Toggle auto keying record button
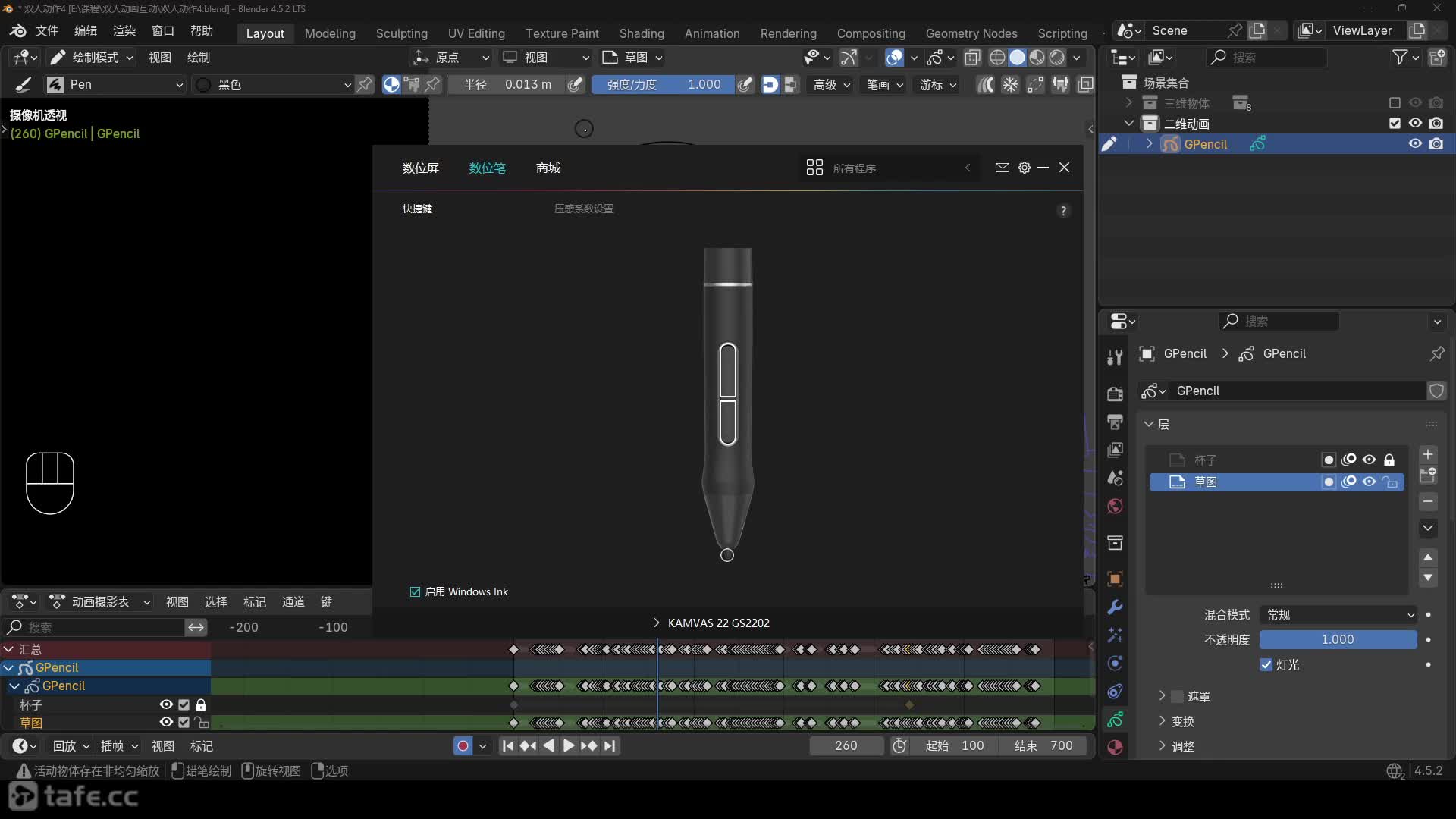The height and width of the screenshot is (819, 1456). tap(463, 746)
